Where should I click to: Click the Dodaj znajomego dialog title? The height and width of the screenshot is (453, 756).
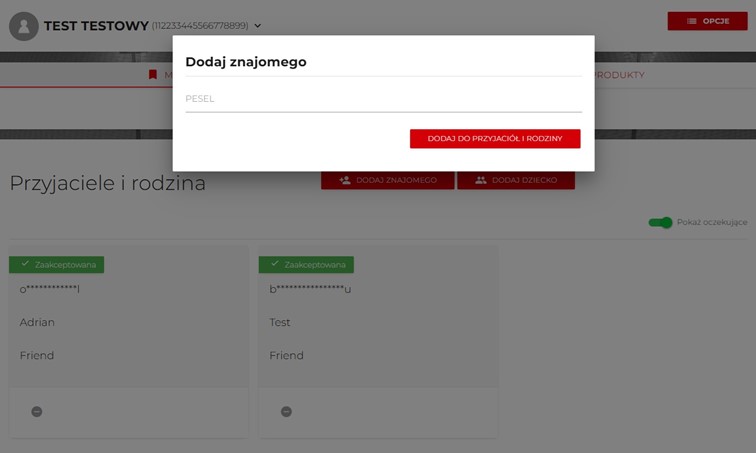246,62
